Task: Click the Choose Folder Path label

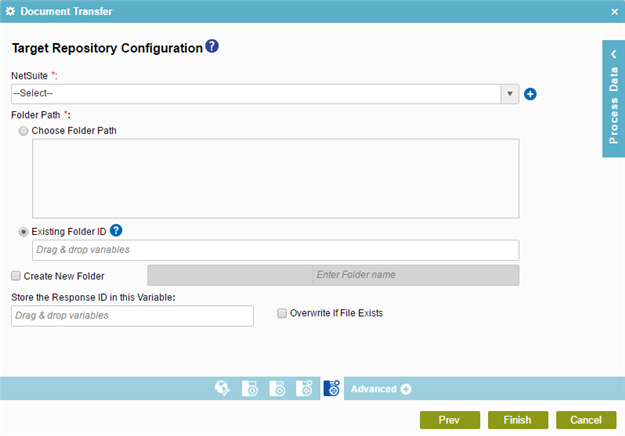Action: pos(74,131)
